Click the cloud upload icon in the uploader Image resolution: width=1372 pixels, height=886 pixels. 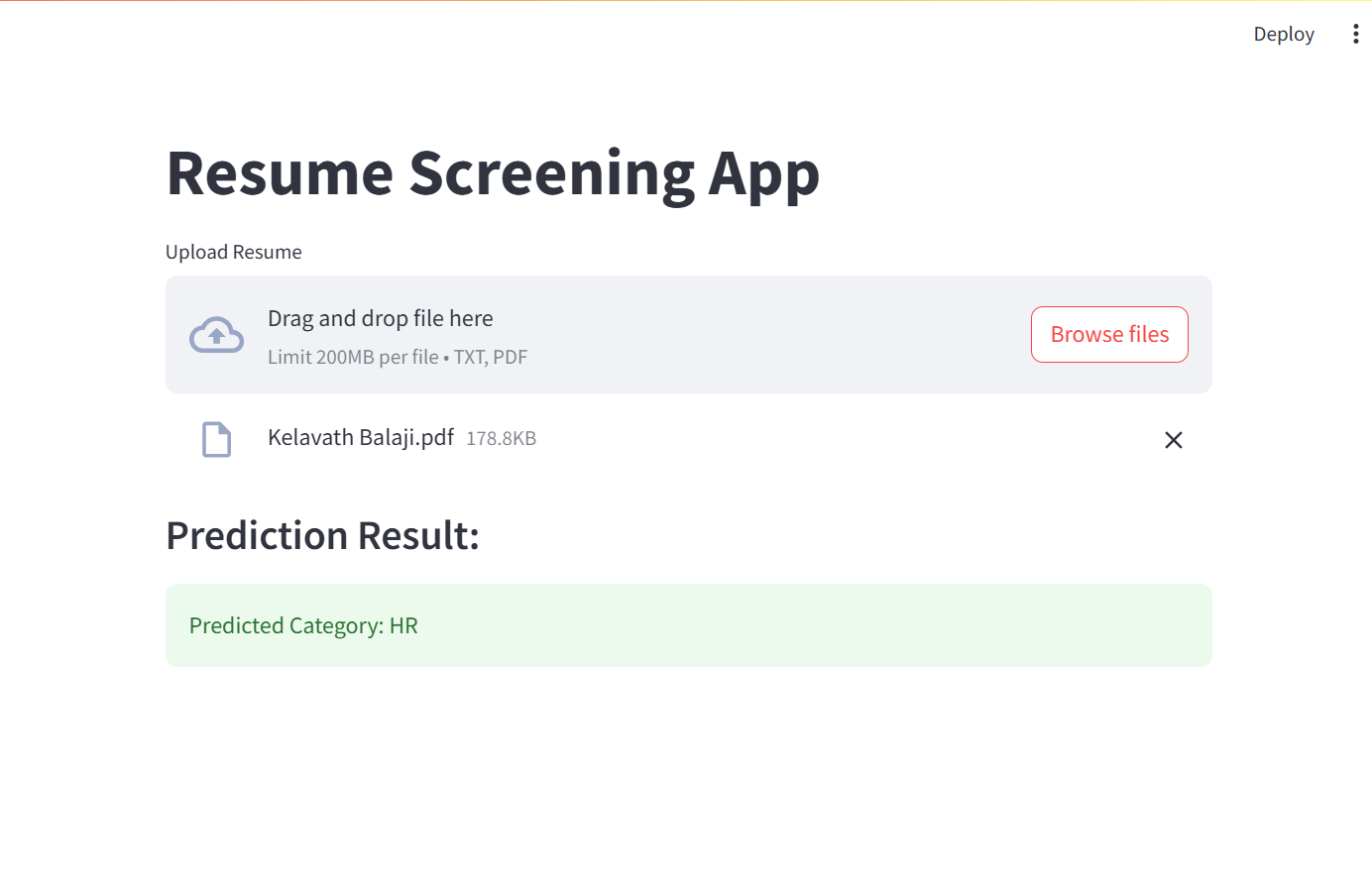(x=216, y=334)
